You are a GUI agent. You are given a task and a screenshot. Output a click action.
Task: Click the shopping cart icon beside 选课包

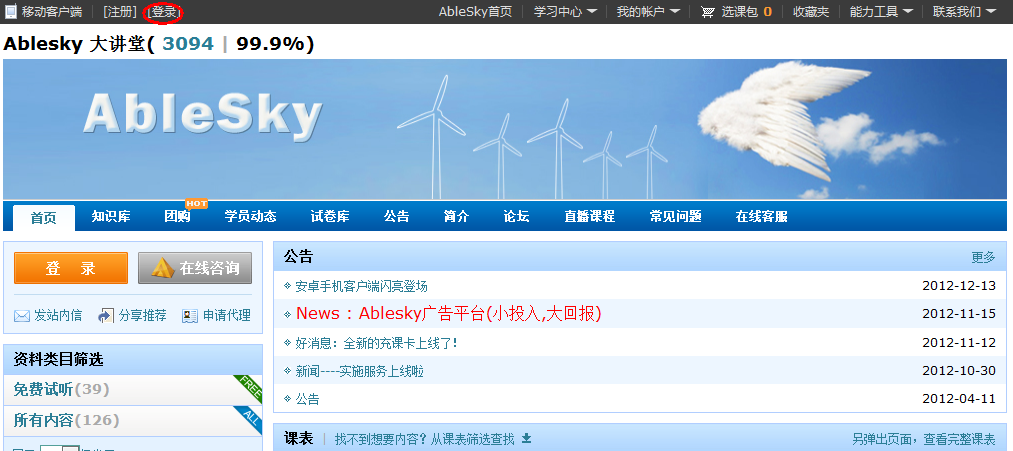pos(708,12)
